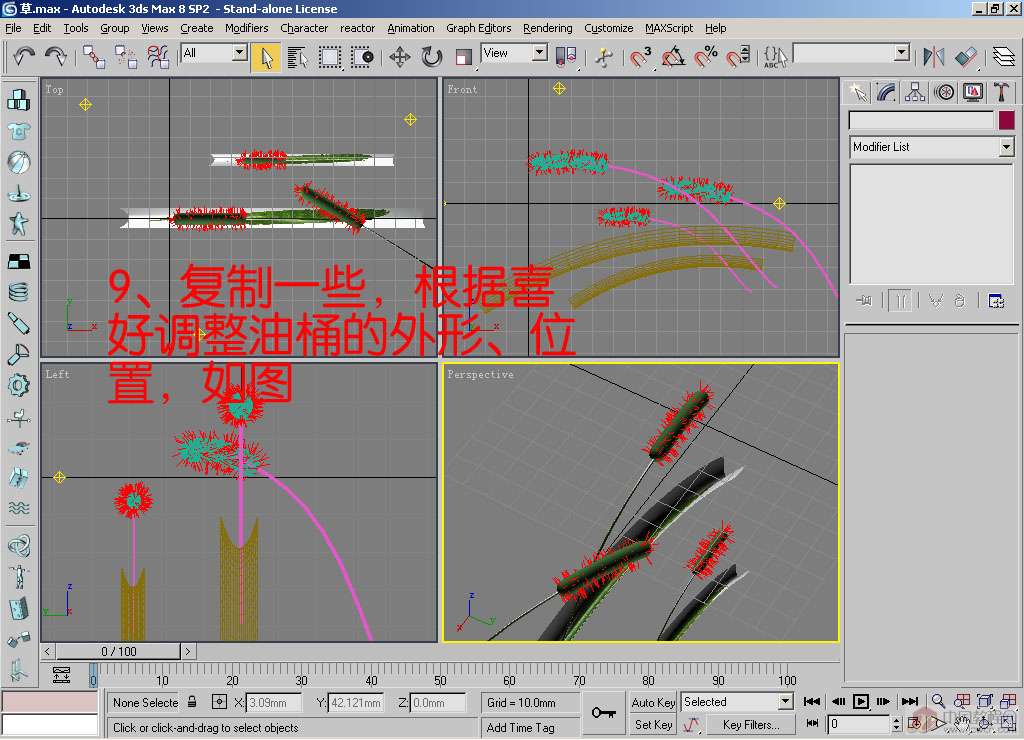Activate the Select and Rotate tool
This screenshot has height=740, width=1024.
pos(432,57)
